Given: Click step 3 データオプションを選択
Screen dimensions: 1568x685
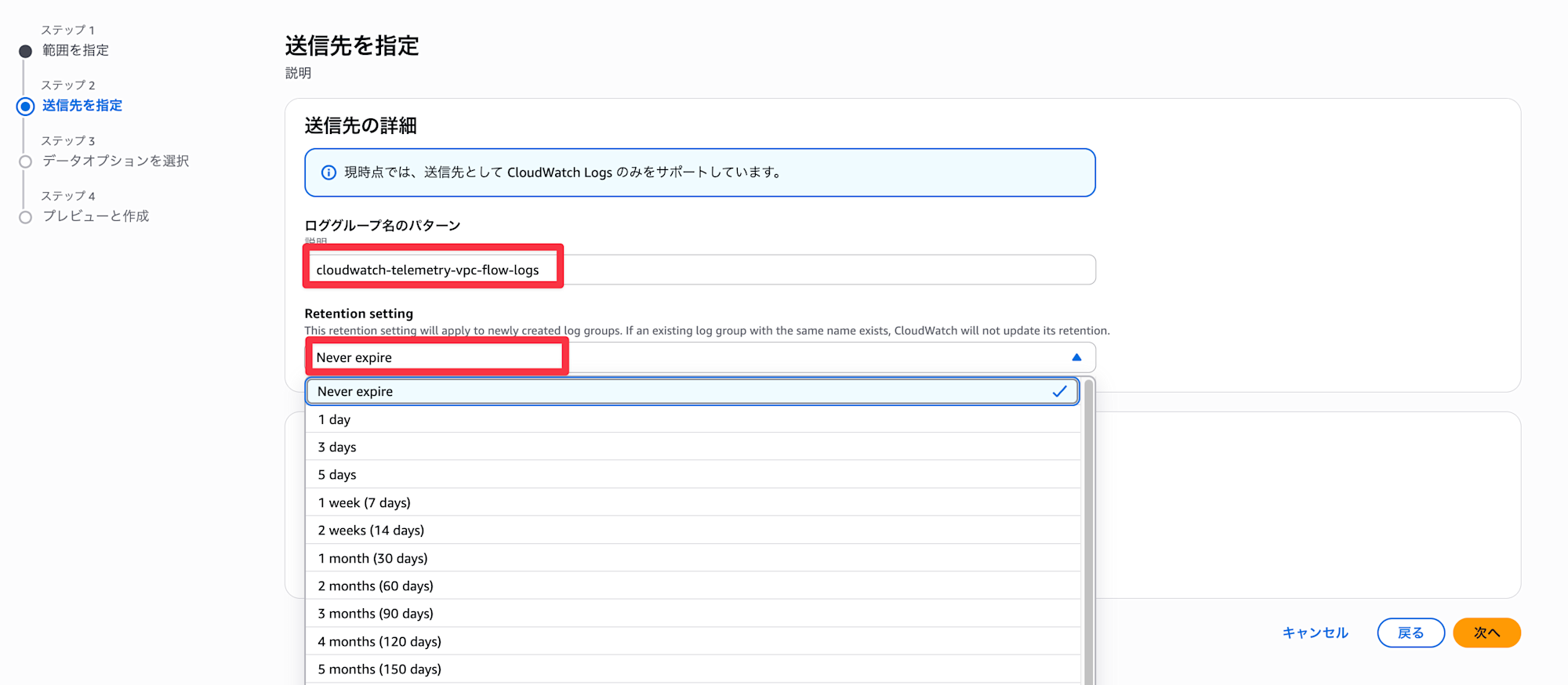Looking at the screenshot, I should coord(115,161).
